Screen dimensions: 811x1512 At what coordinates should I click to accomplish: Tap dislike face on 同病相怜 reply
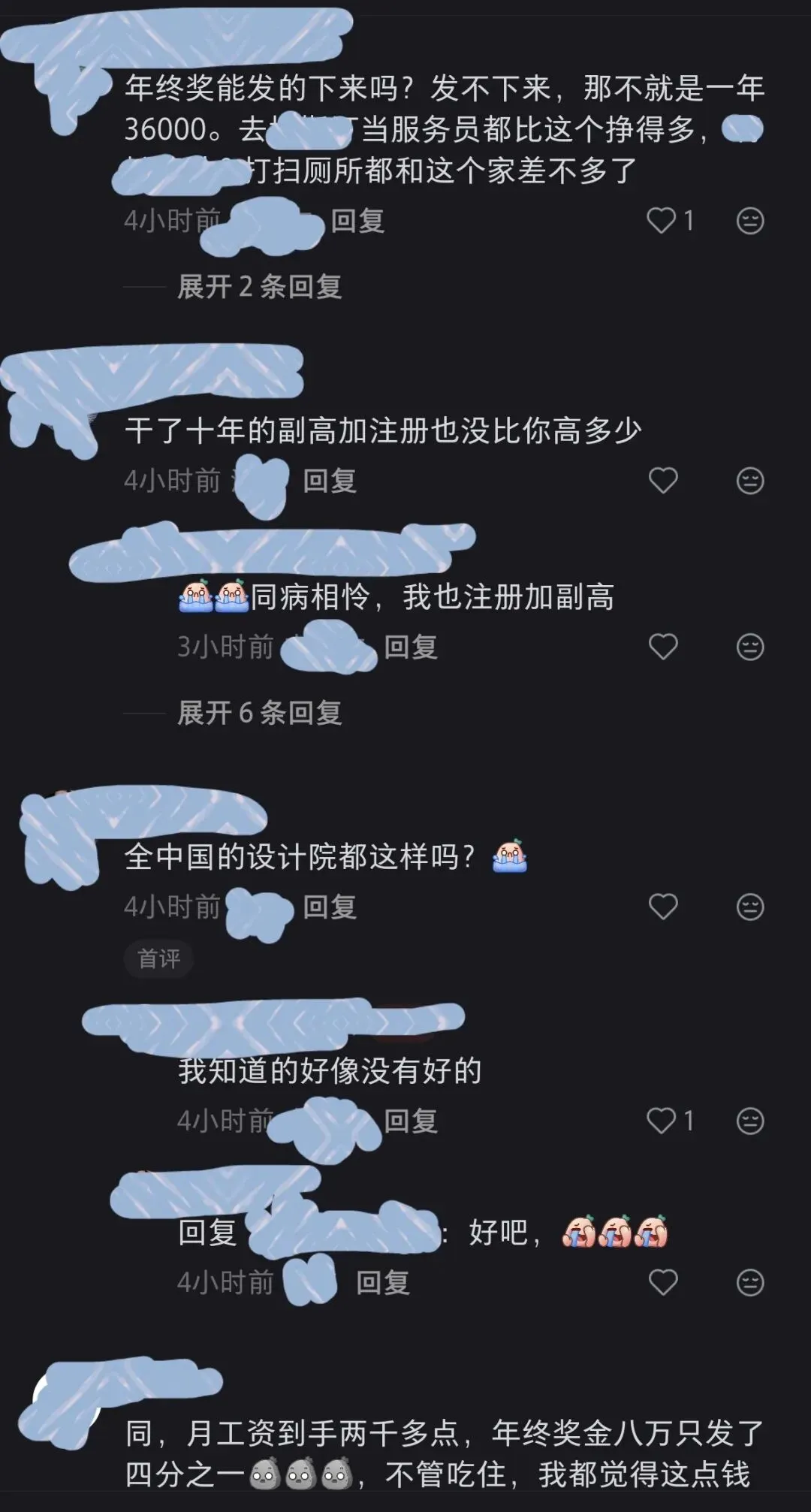click(x=749, y=647)
